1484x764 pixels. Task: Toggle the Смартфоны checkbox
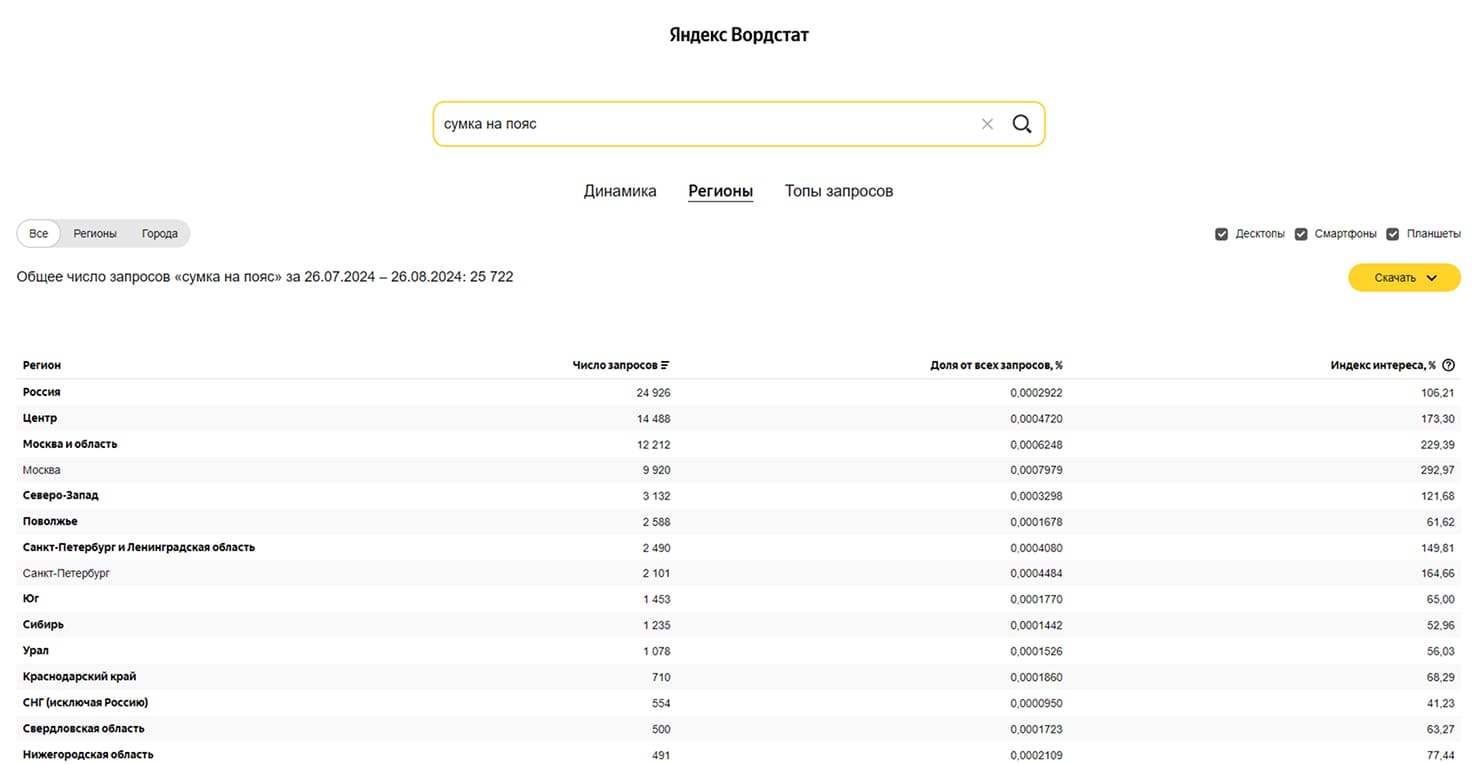click(1301, 234)
